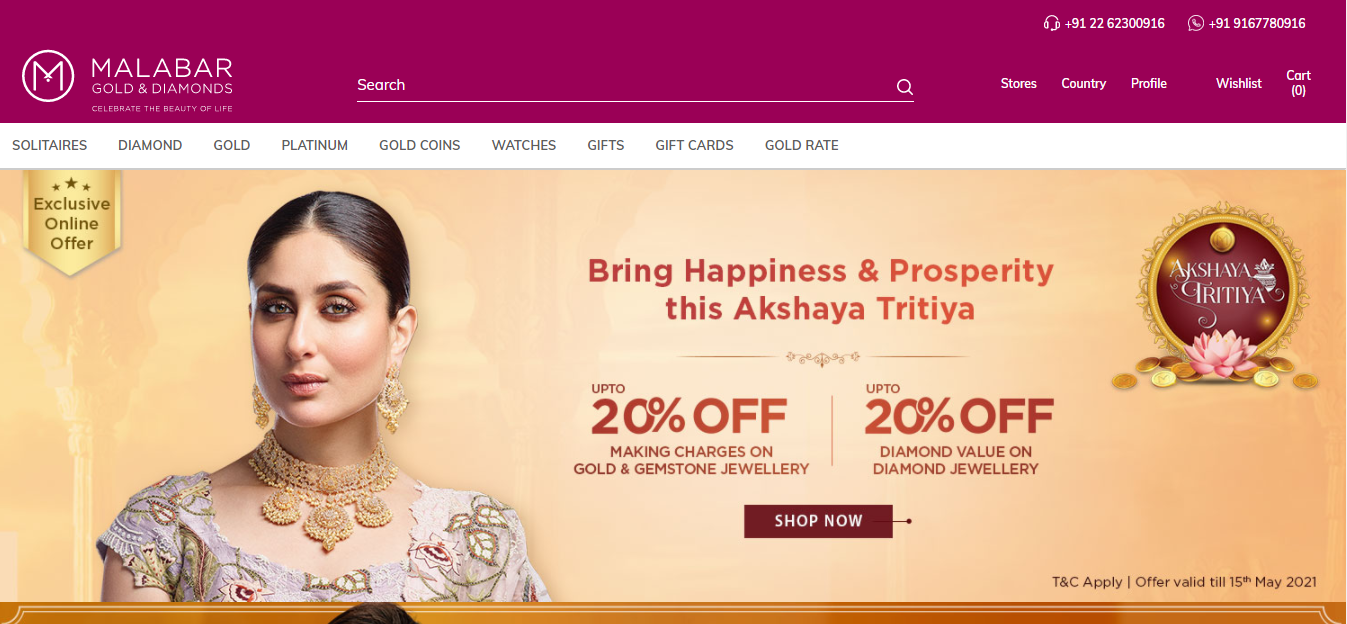The height and width of the screenshot is (624, 1347).
Task: Check the Gold Rate link
Action: 802,145
